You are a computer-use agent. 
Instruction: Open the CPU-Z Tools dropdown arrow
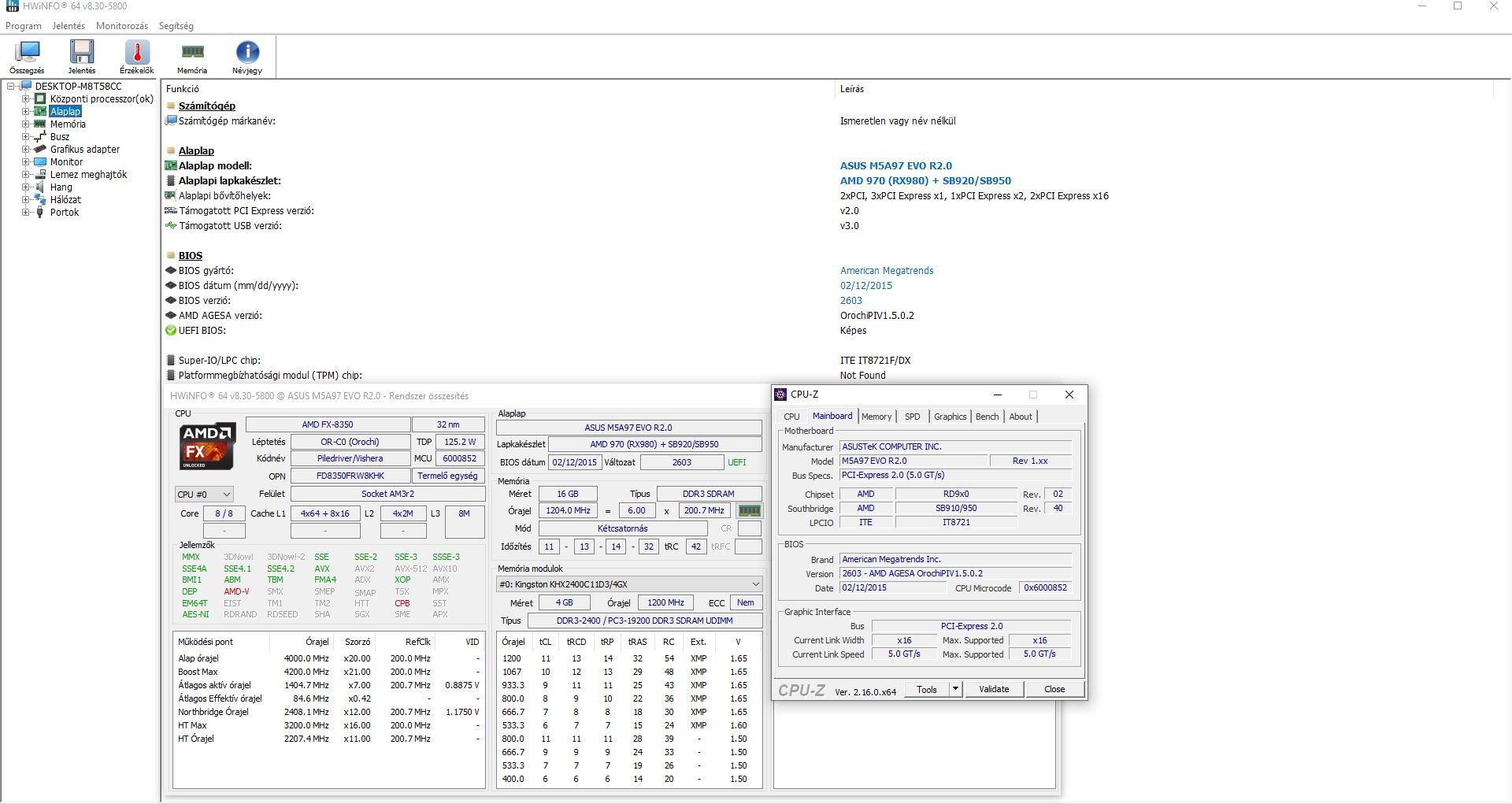[x=955, y=689]
